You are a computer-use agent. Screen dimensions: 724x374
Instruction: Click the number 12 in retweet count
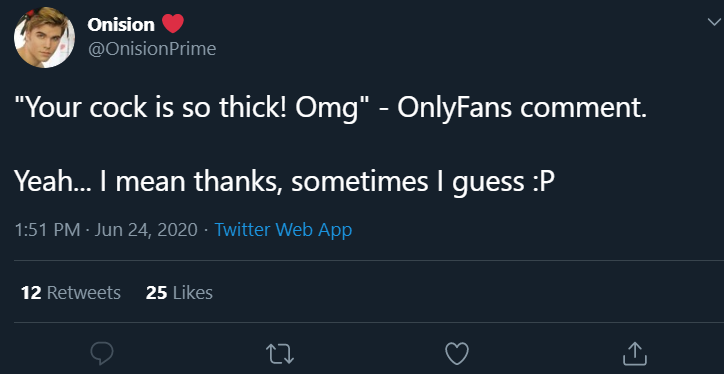[x=31, y=293]
